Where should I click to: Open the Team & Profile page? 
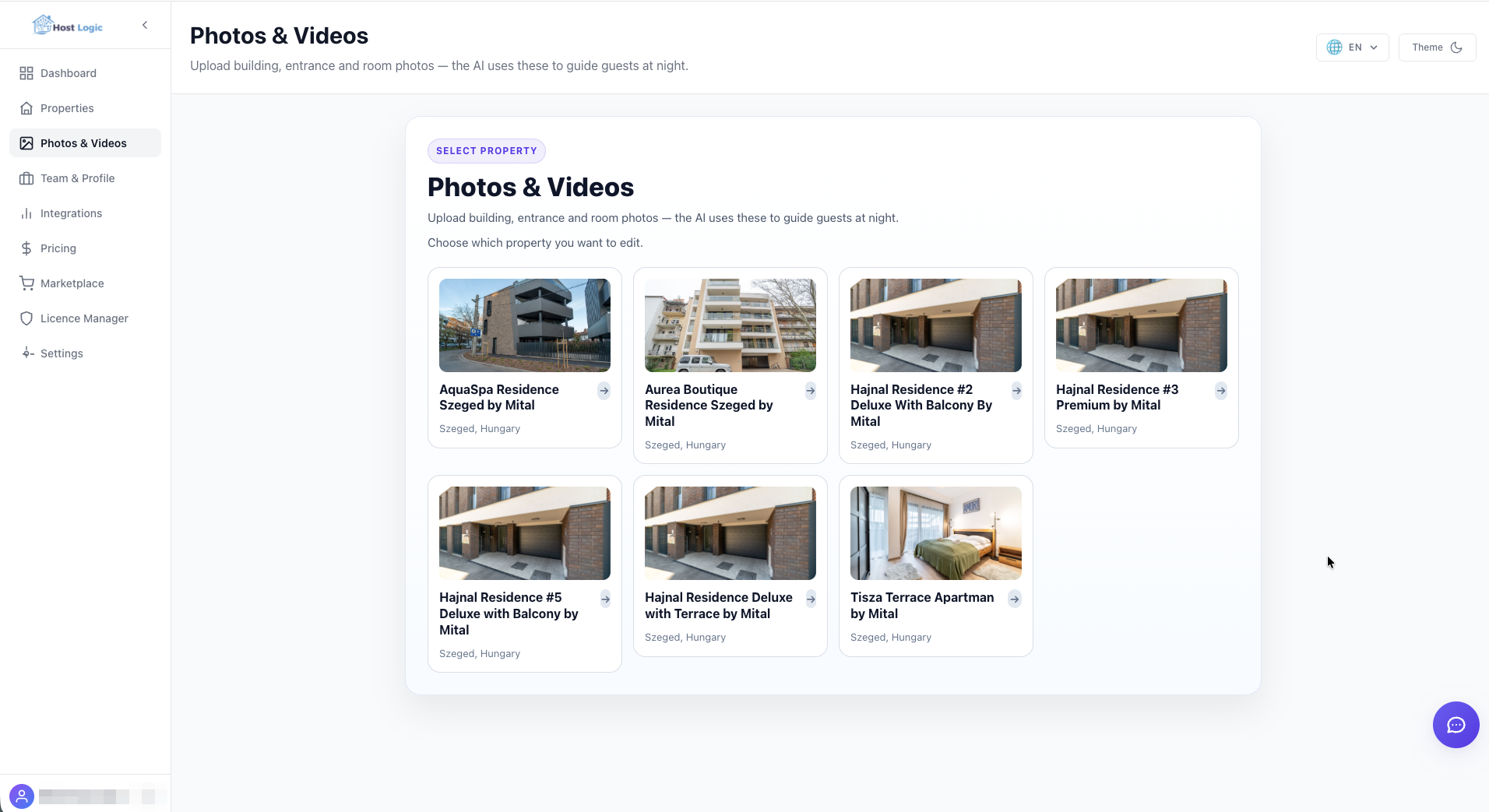pyautogui.click(x=85, y=178)
